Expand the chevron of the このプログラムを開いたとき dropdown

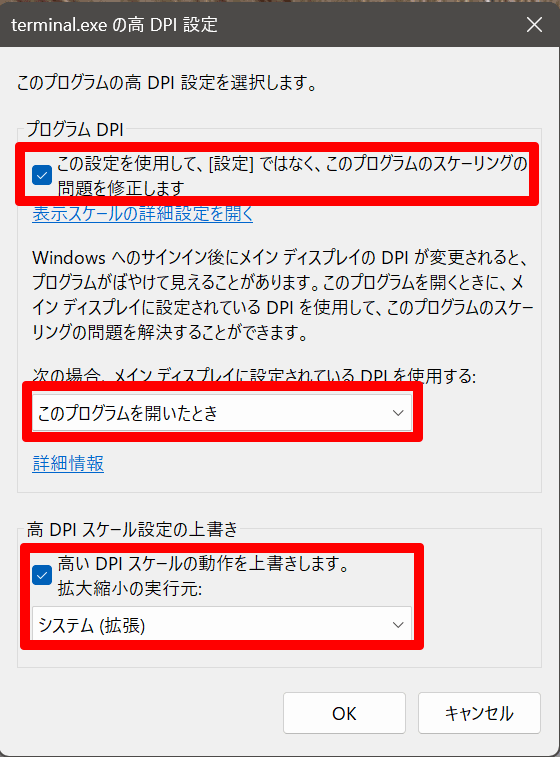(398, 413)
